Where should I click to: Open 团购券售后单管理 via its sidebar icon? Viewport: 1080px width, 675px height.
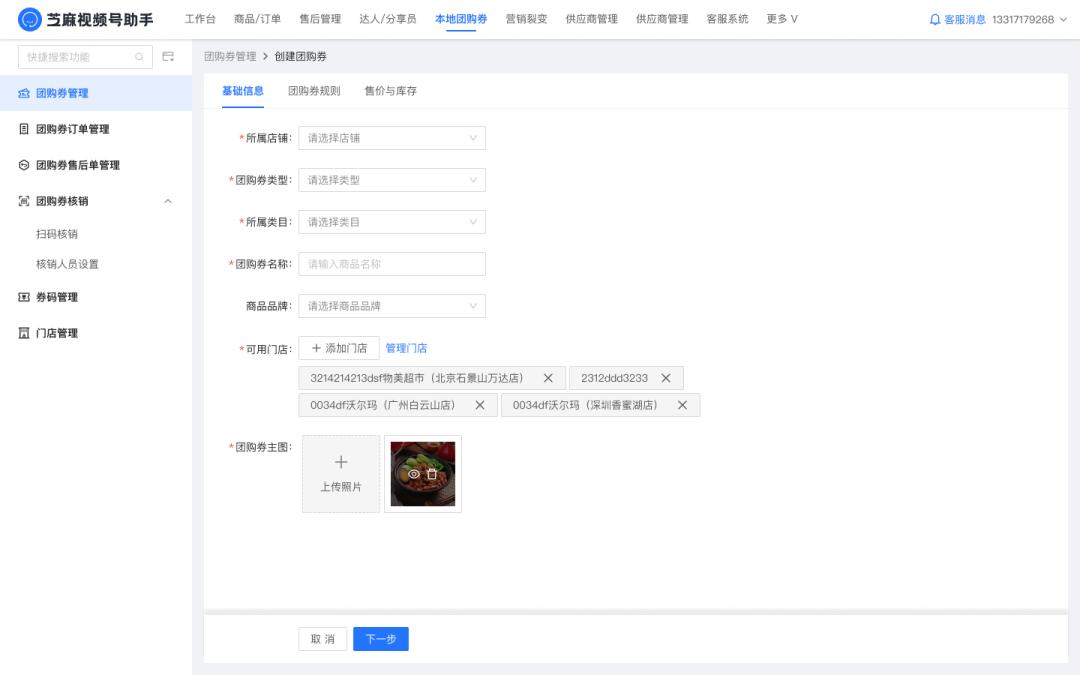click(23, 165)
